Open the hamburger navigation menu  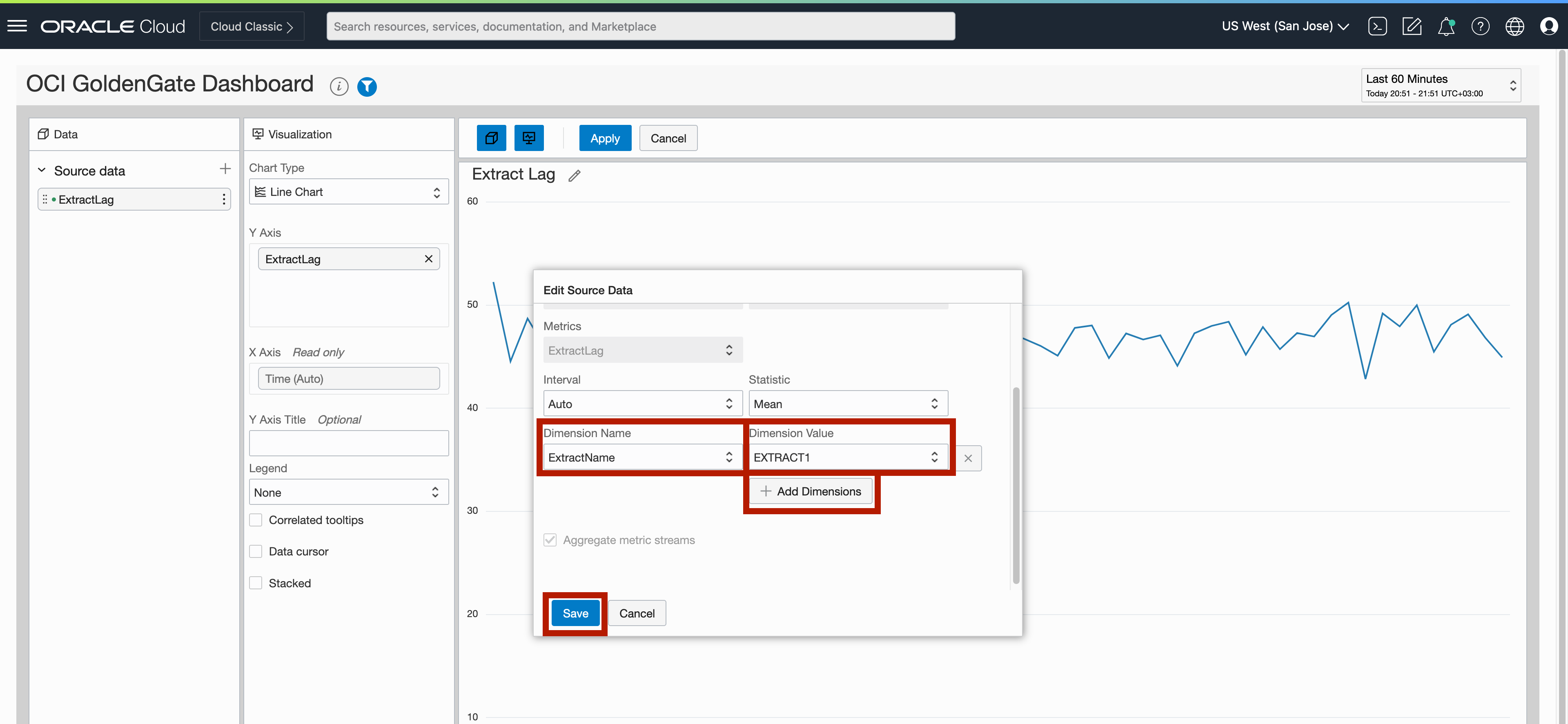[17, 26]
